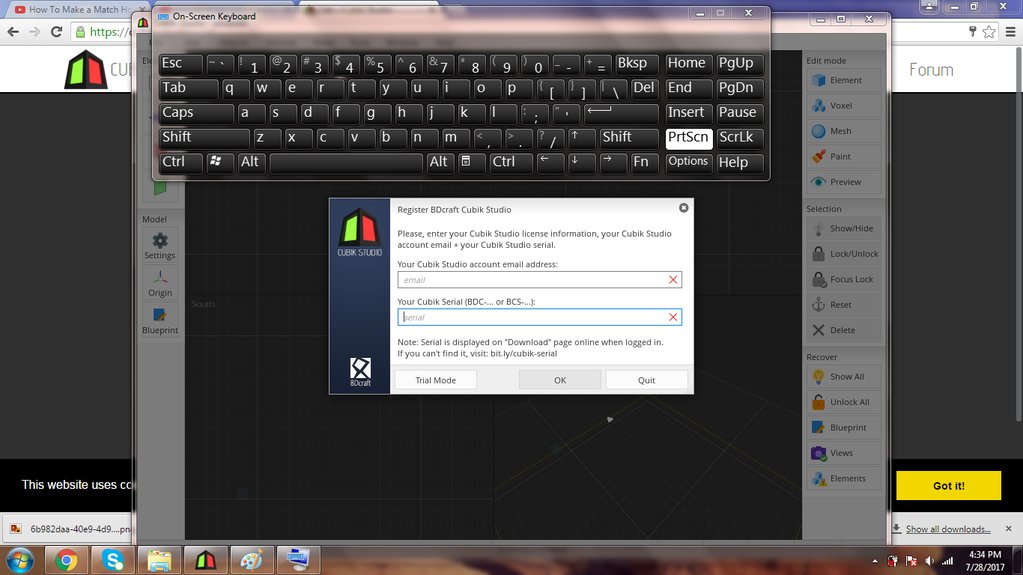
Task: Toggle ScrLk key on On-Screen Keyboard
Action: 739,138
